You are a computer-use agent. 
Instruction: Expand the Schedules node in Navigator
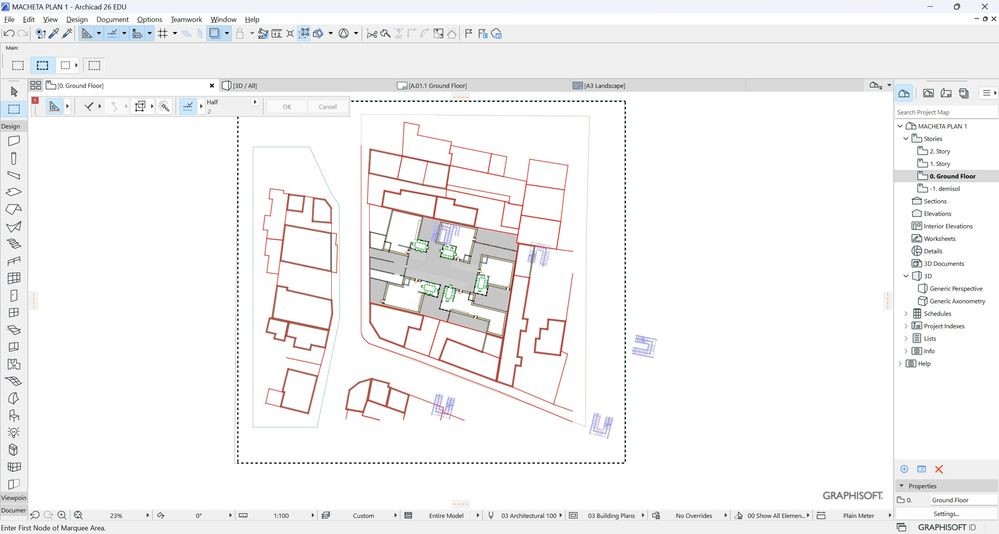click(906, 314)
